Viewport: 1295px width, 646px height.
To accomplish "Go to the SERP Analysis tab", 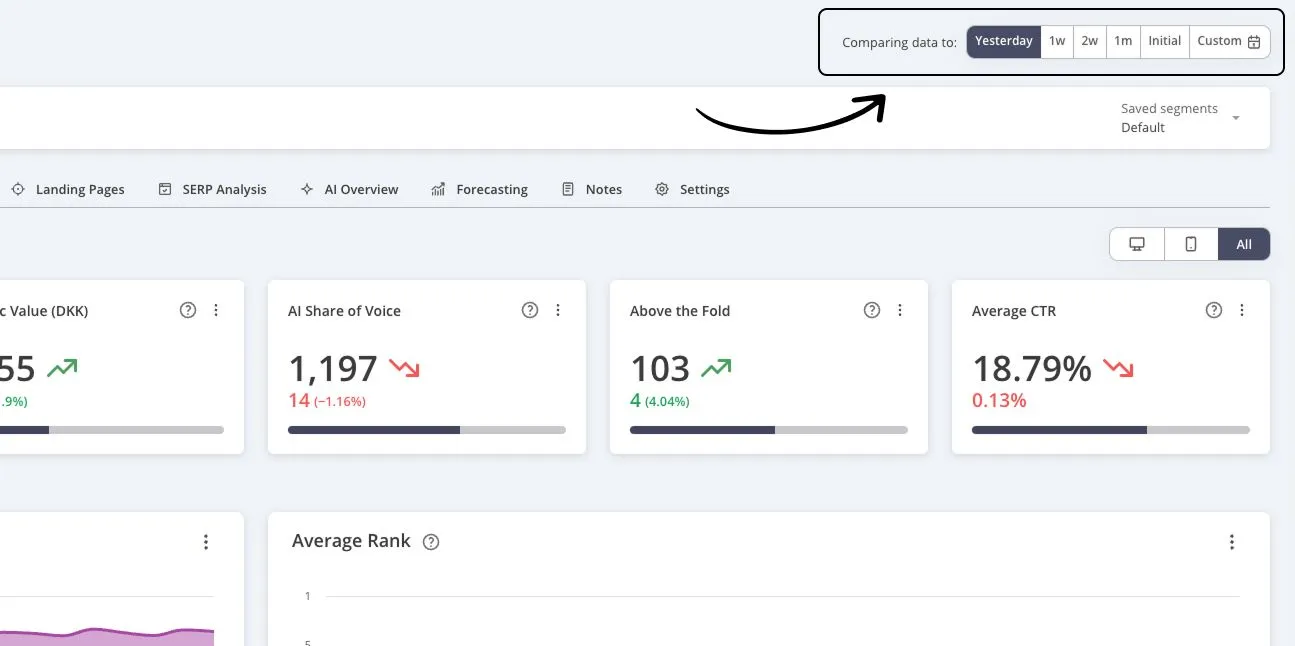I will pyautogui.click(x=213, y=189).
